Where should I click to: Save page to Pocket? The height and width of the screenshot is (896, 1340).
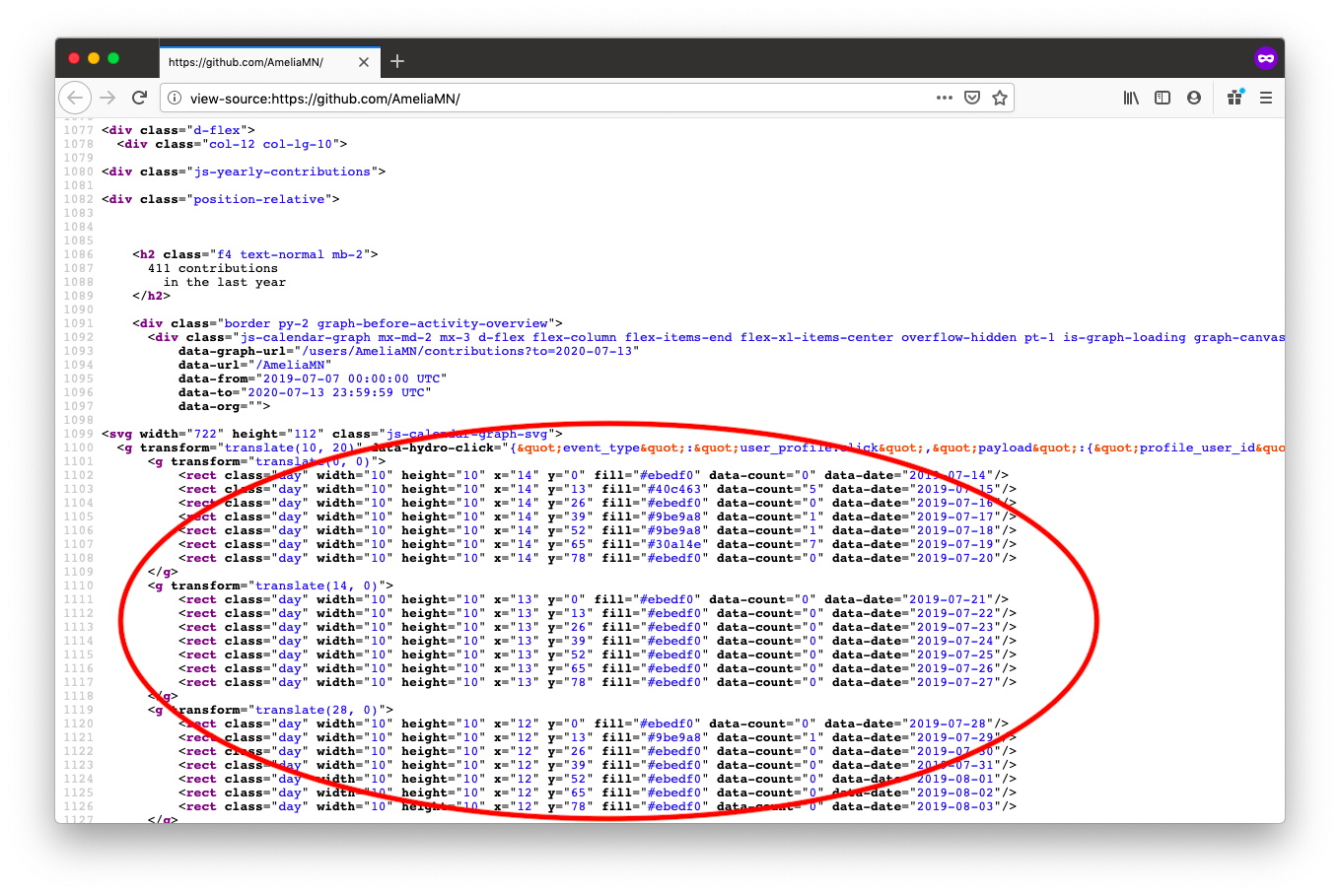coord(972,98)
